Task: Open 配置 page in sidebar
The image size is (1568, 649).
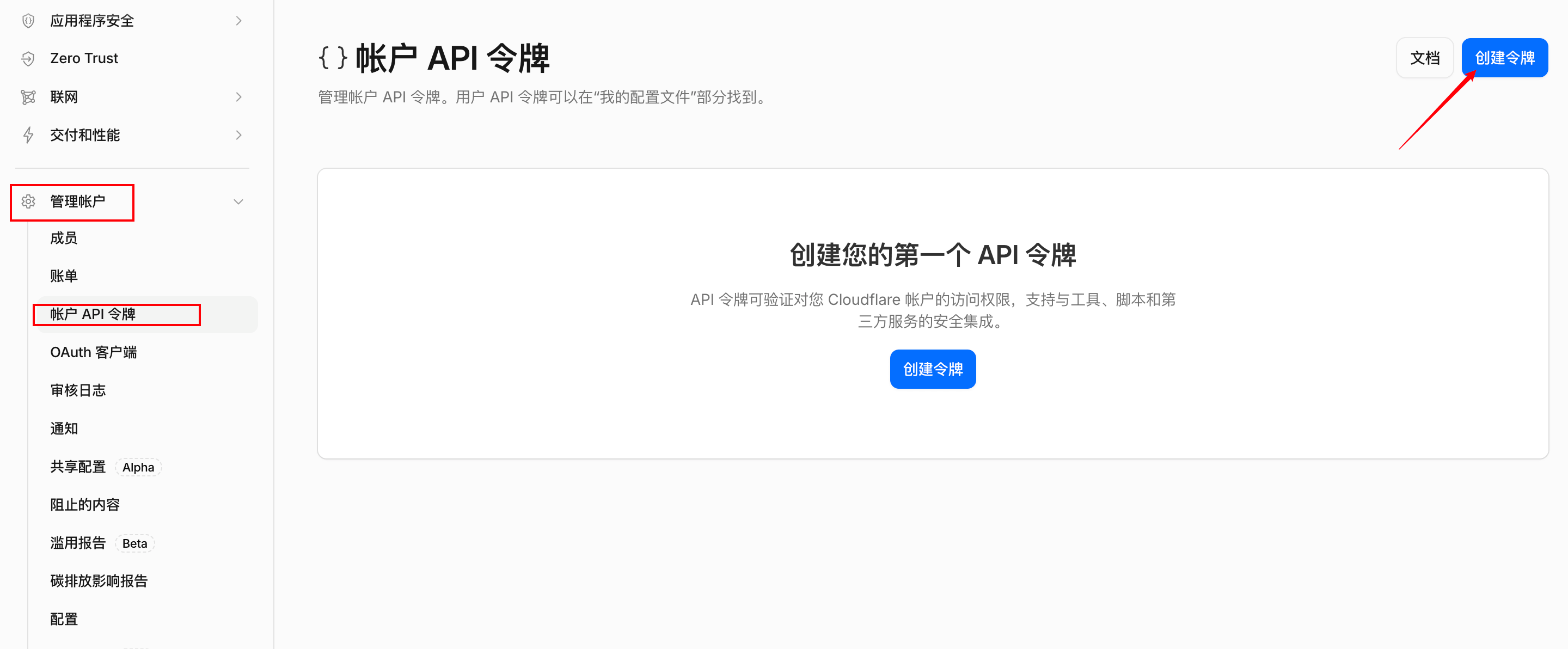Action: click(x=64, y=619)
